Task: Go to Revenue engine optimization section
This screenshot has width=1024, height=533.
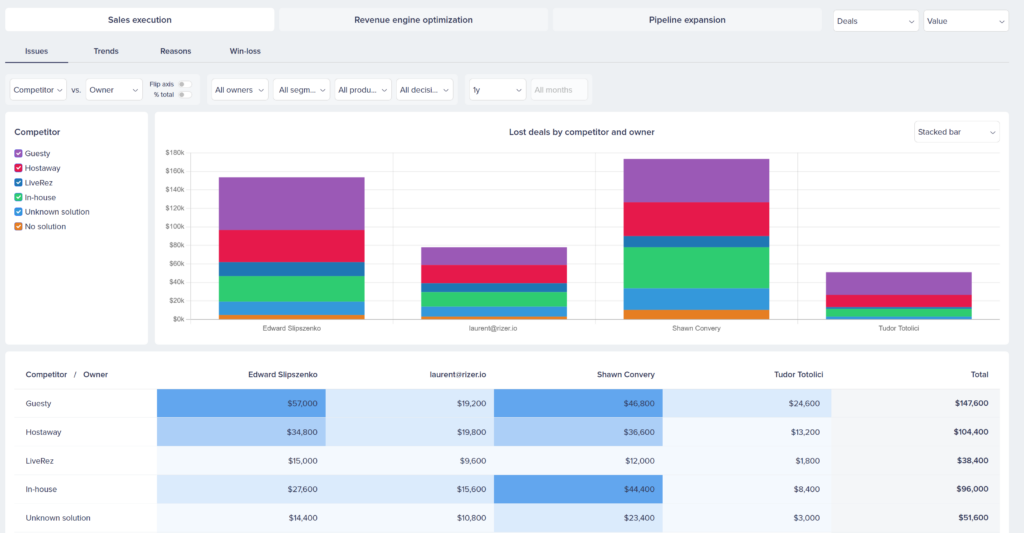Action: tap(413, 20)
